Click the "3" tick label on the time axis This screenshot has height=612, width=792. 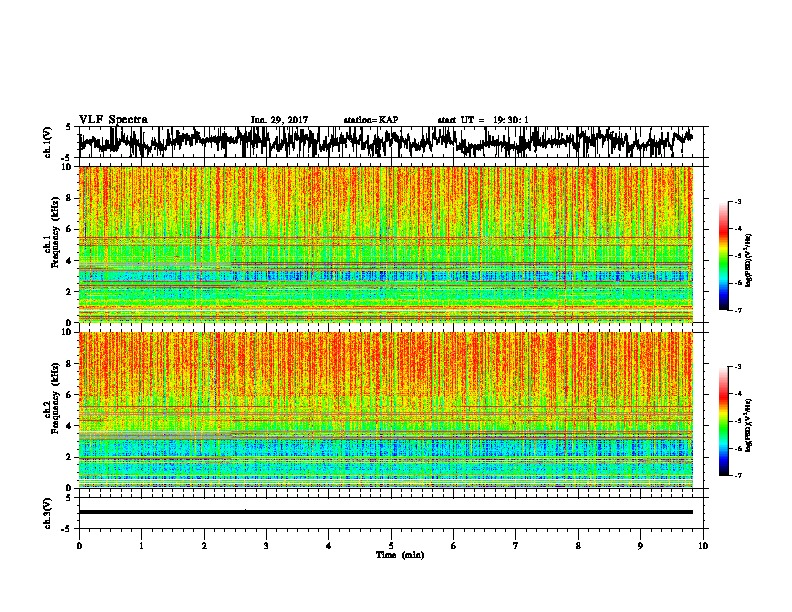pos(266,546)
